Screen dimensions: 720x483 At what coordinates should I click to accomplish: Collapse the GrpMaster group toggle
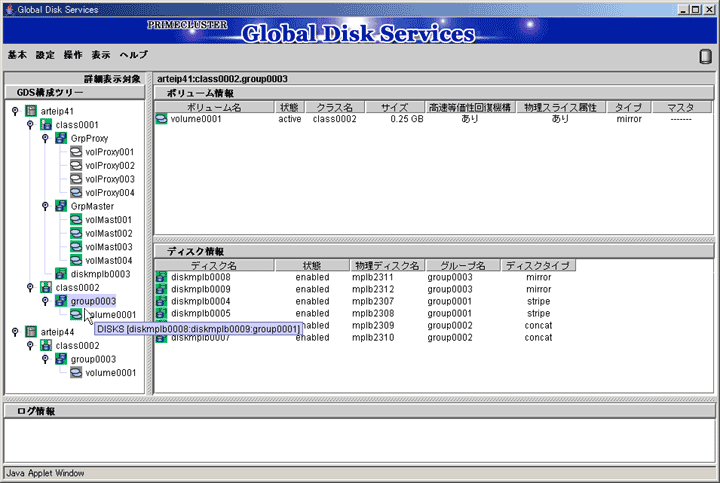pos(45,206)
